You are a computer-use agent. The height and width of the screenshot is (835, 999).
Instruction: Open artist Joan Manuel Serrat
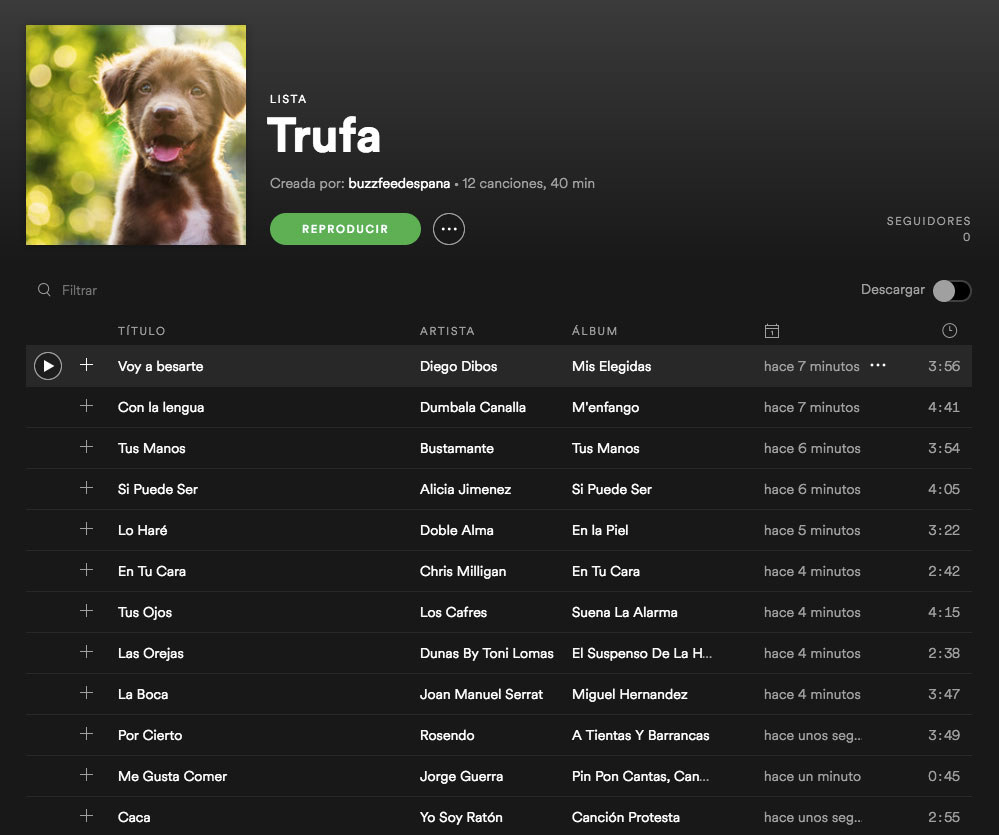(481, 694)
